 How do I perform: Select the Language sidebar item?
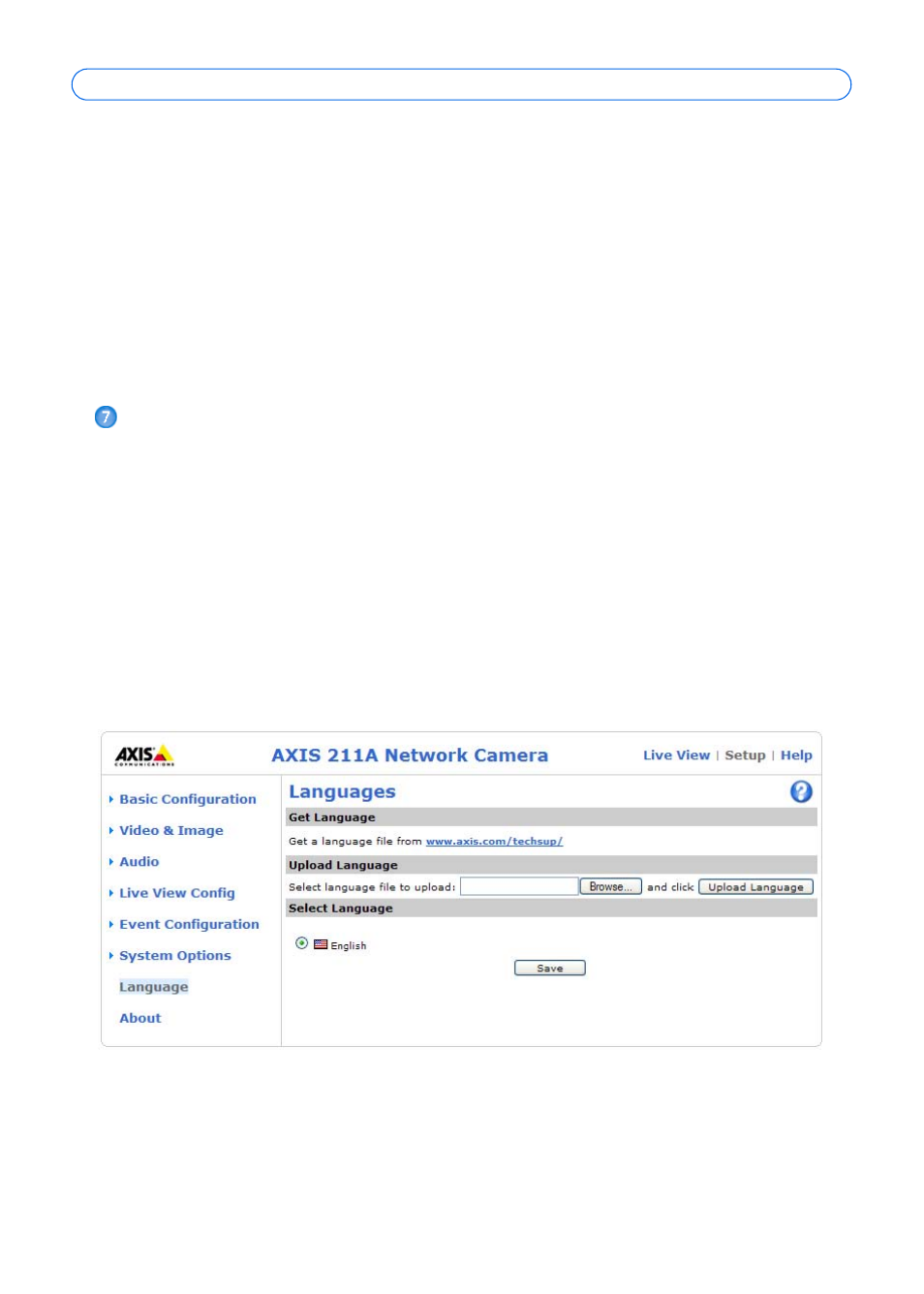154,987
